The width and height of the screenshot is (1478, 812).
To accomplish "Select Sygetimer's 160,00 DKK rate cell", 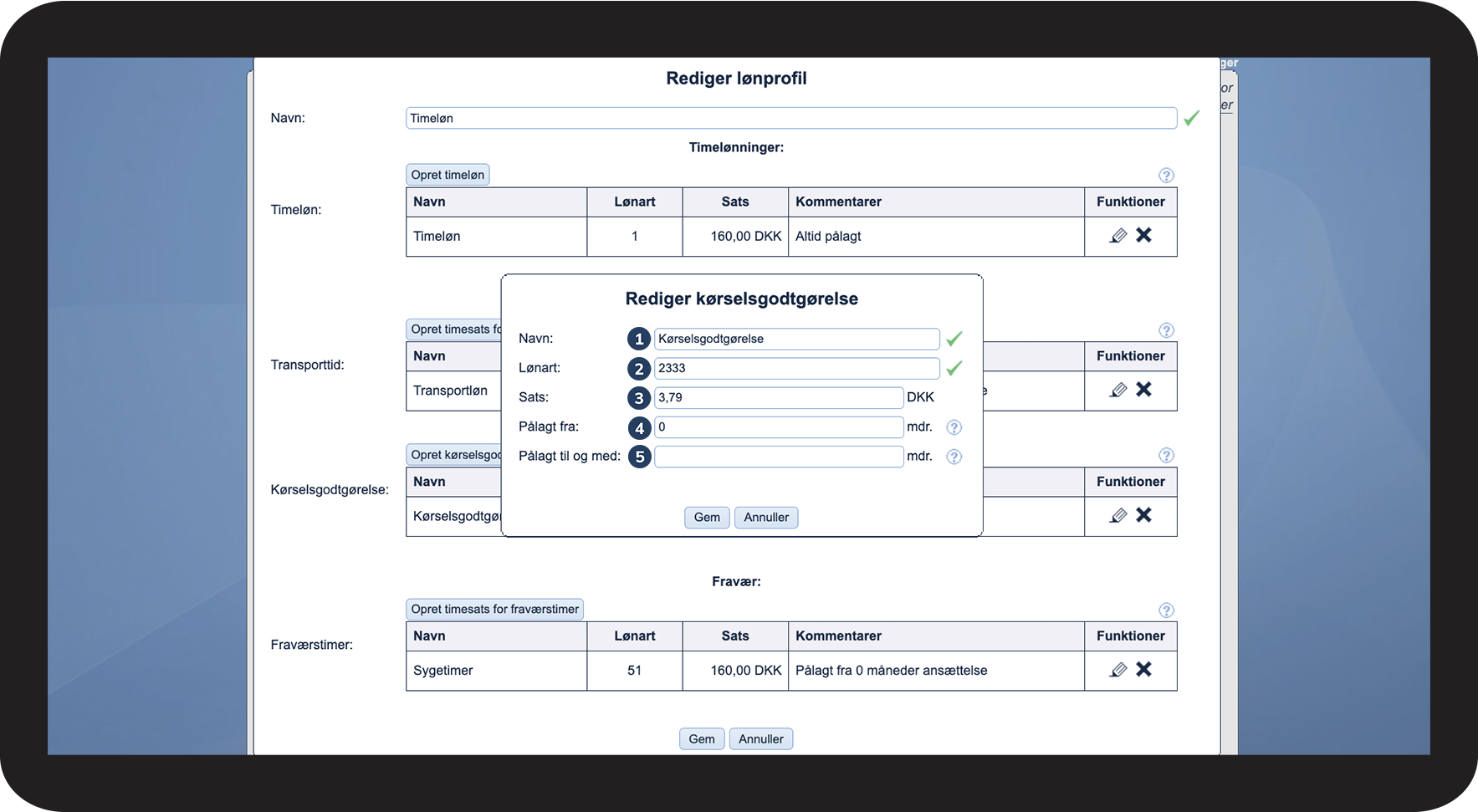I will click(x=735, y=671).
